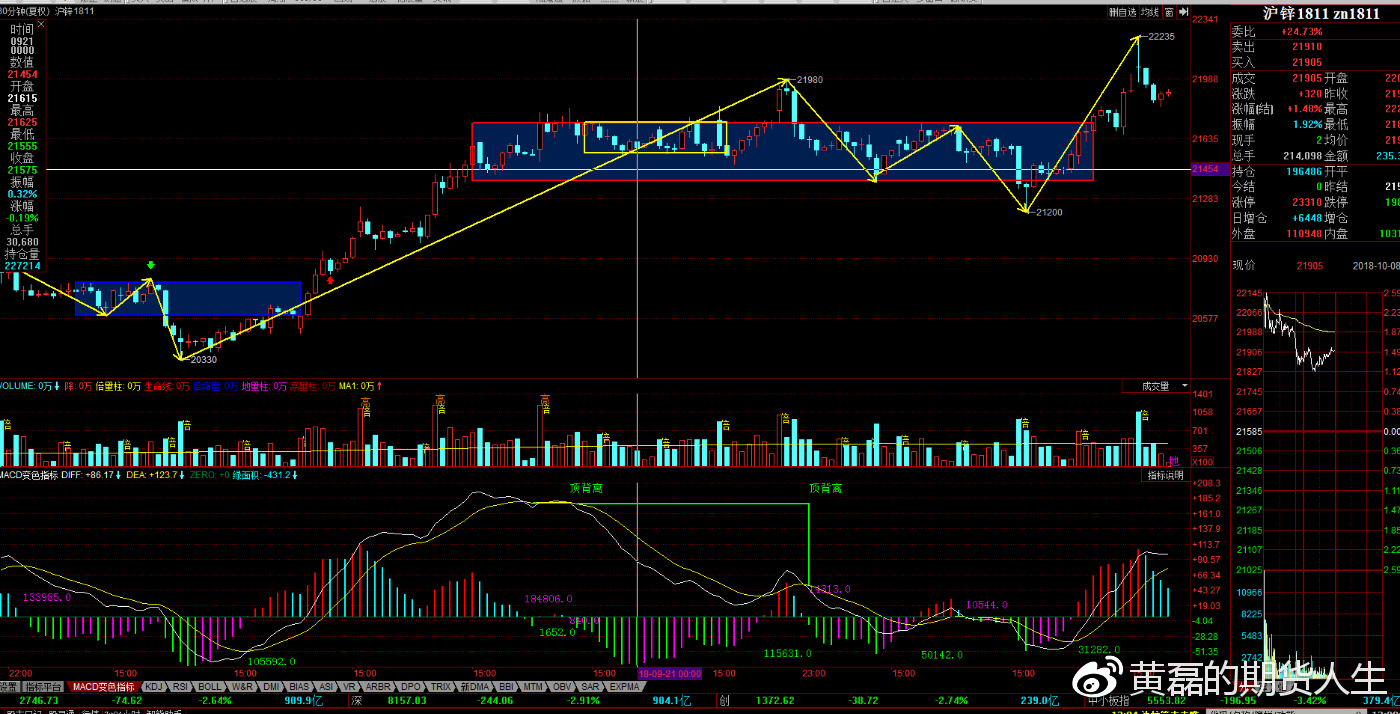This screenshot has width=1400, height=714.
Task: Choose the 新DMA indicator tab
Action: coord(474,687)
